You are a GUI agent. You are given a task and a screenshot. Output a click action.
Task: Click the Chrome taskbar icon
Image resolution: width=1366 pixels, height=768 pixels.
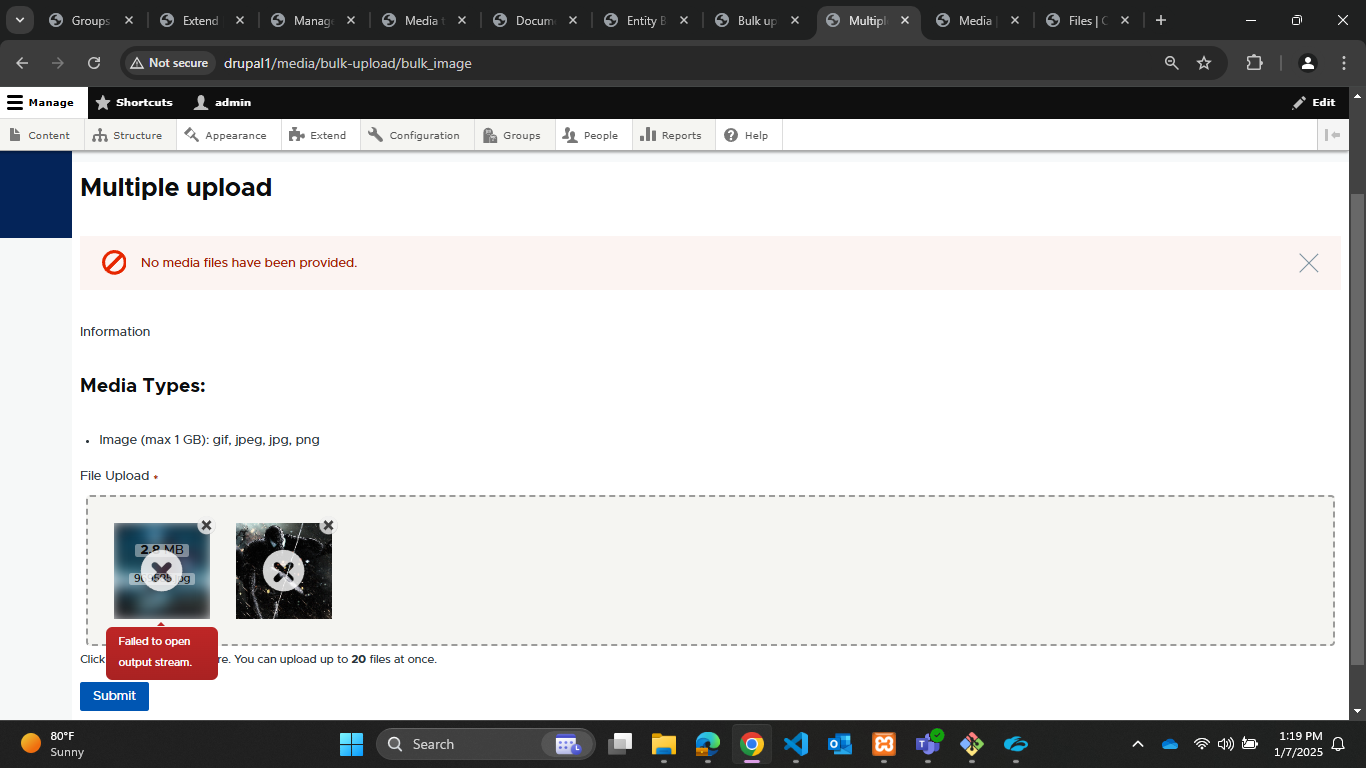tap(752, 744)
